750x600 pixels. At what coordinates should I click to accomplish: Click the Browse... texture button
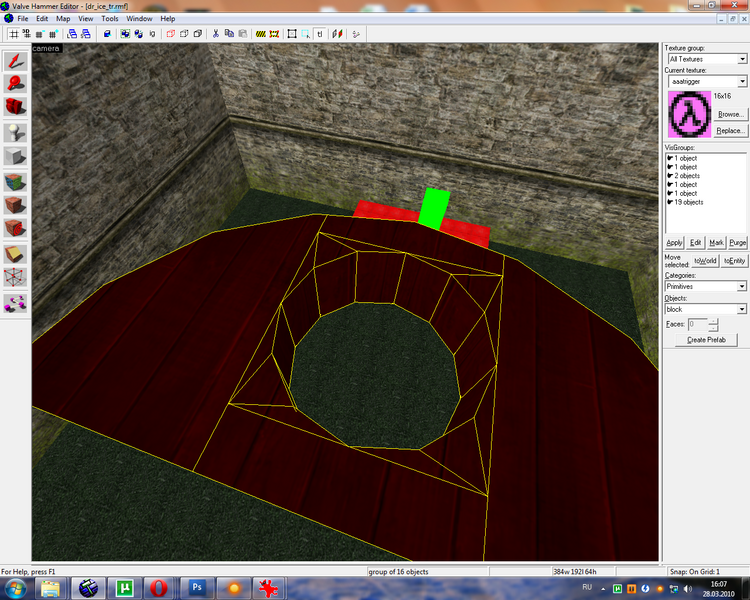coord(730,114)
